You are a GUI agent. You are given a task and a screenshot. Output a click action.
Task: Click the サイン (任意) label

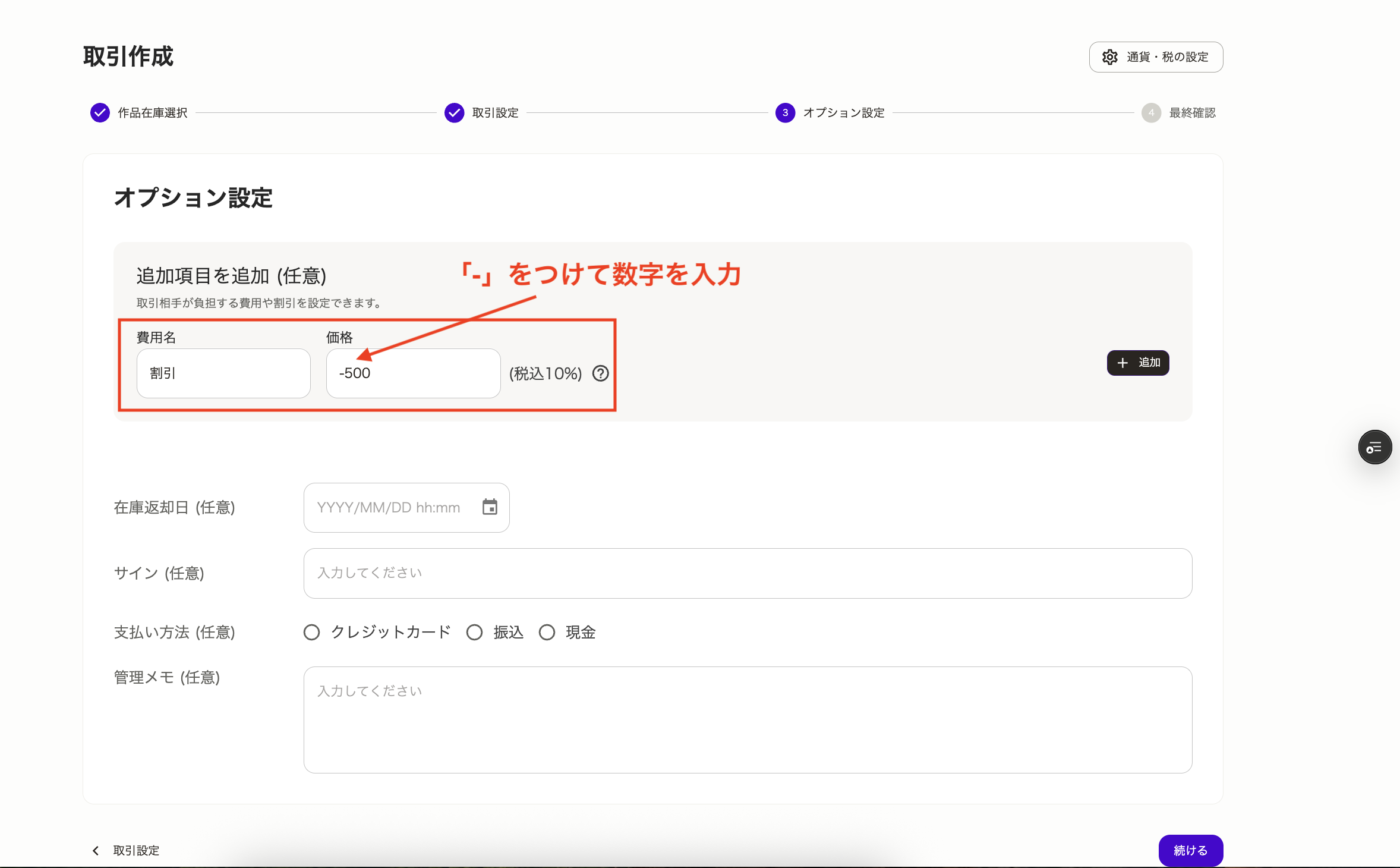[159, 573]
